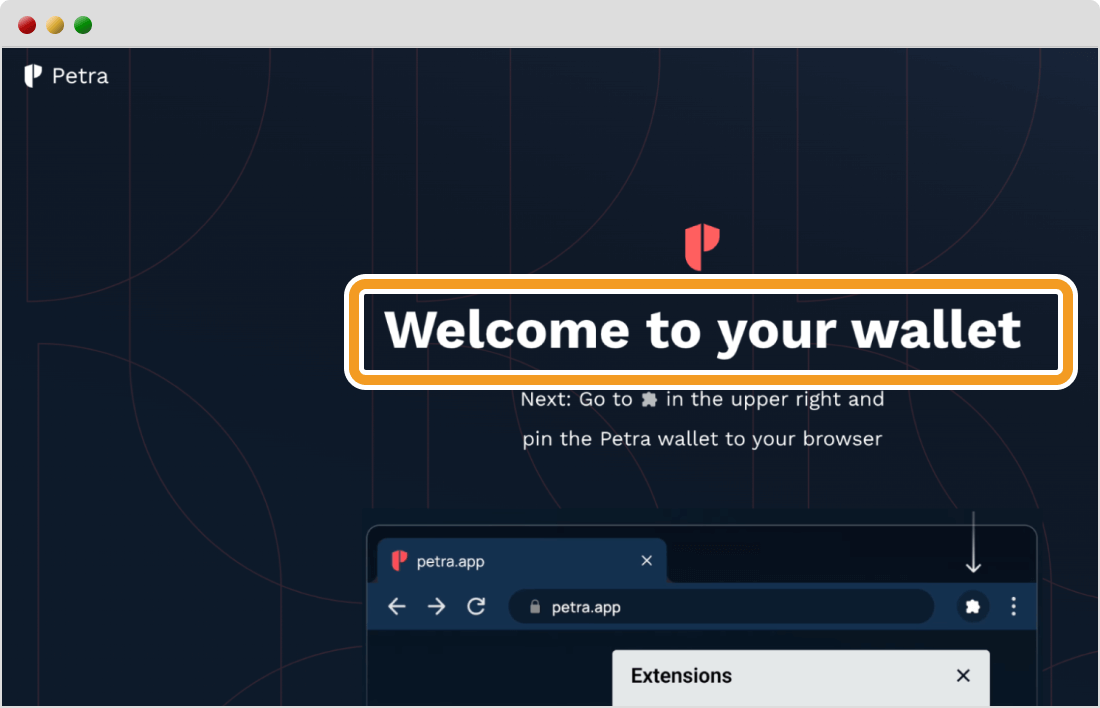This screenshot has width=1100, height=708.
Task: Click the reload icon in the illustrated browser
Action: 476,606
